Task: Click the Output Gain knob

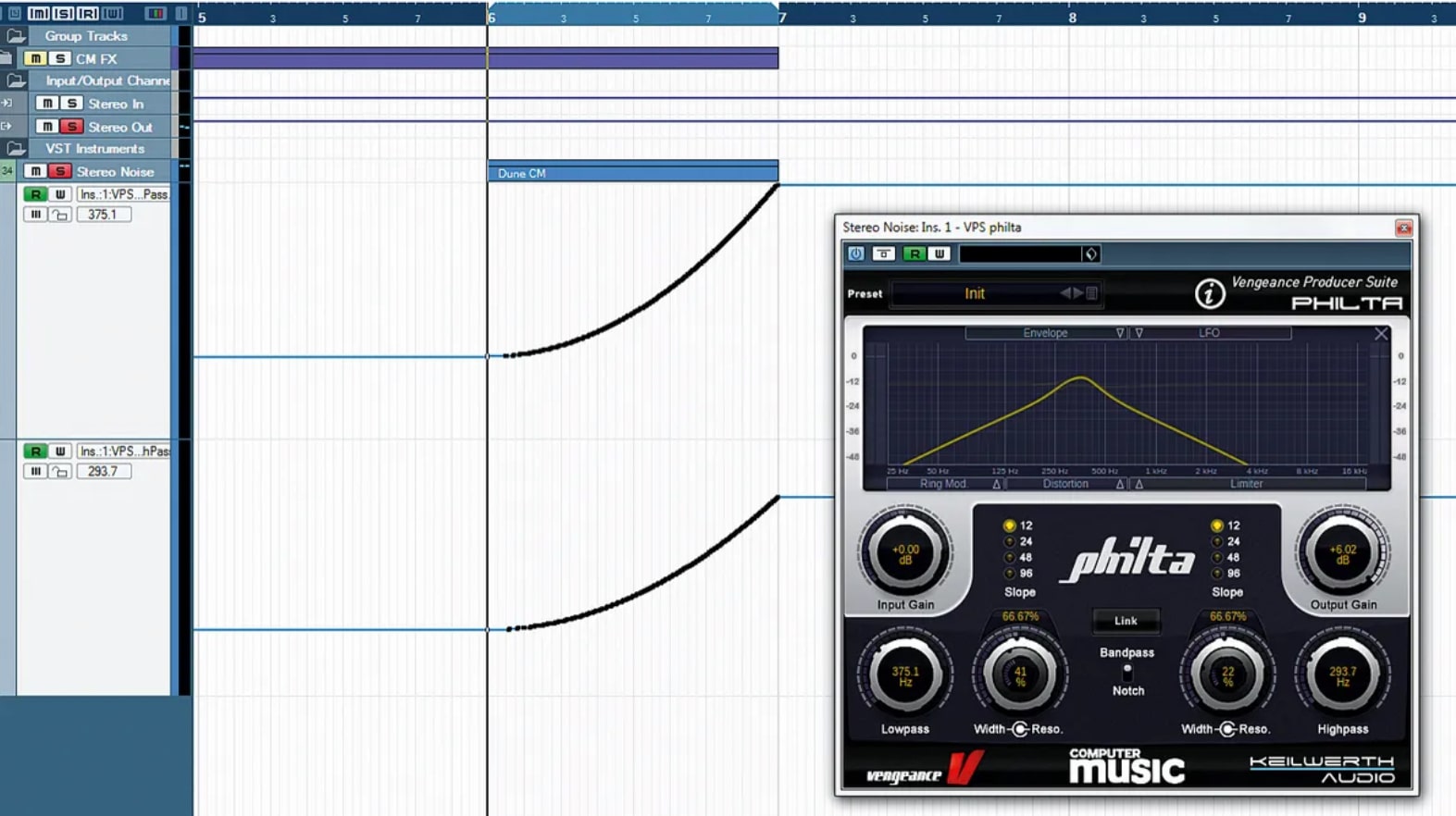Action: click(x=1342, y=553)
